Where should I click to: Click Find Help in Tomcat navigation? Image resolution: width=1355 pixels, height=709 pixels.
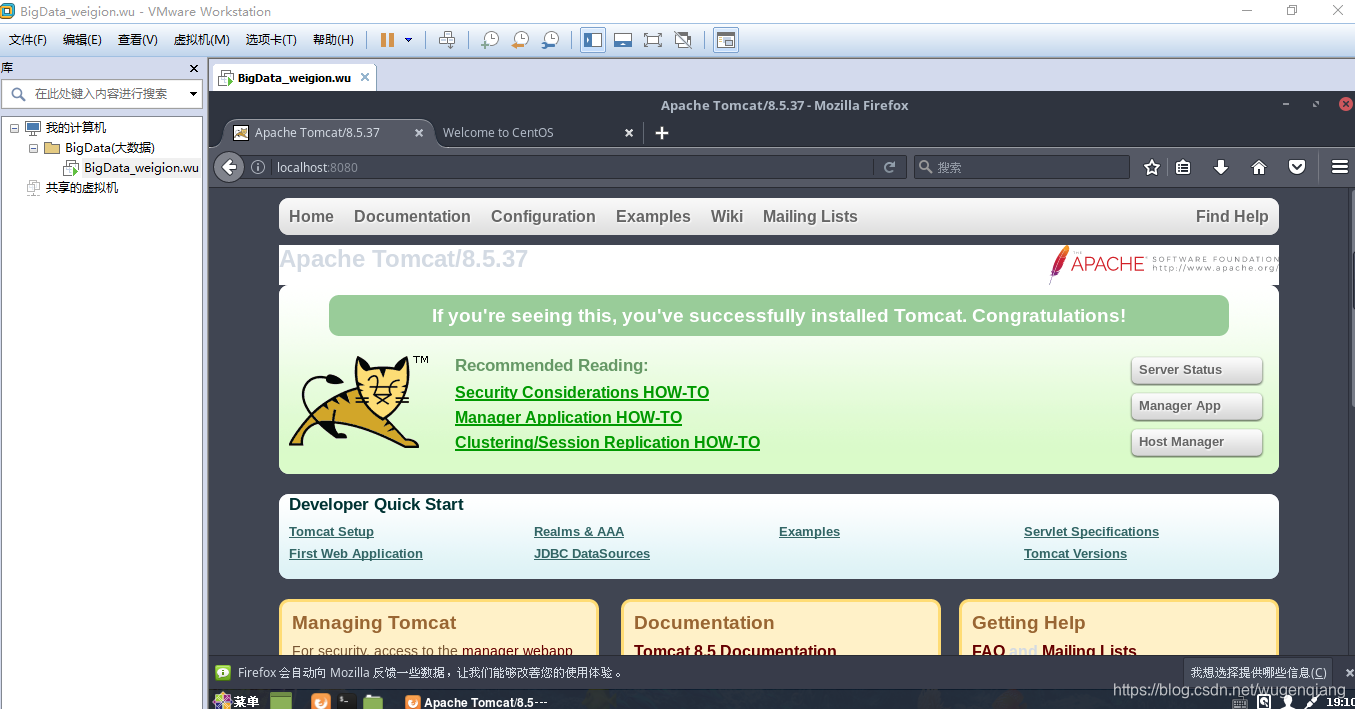pos(1232,216)
